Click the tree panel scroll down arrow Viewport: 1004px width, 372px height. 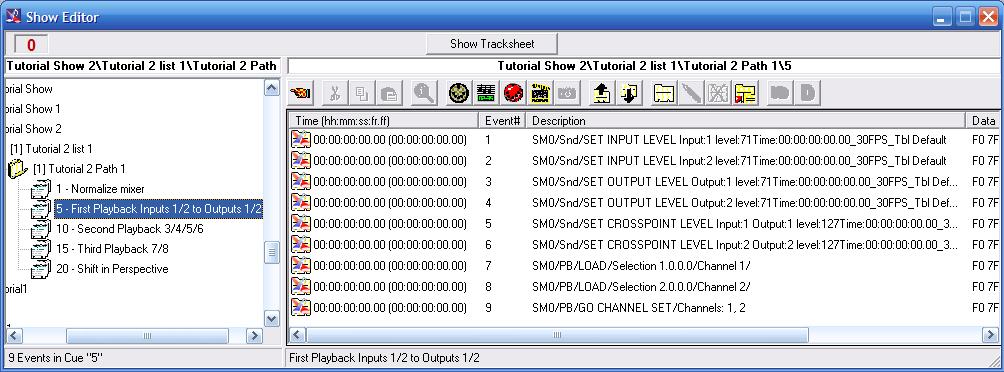click(271, 318)
